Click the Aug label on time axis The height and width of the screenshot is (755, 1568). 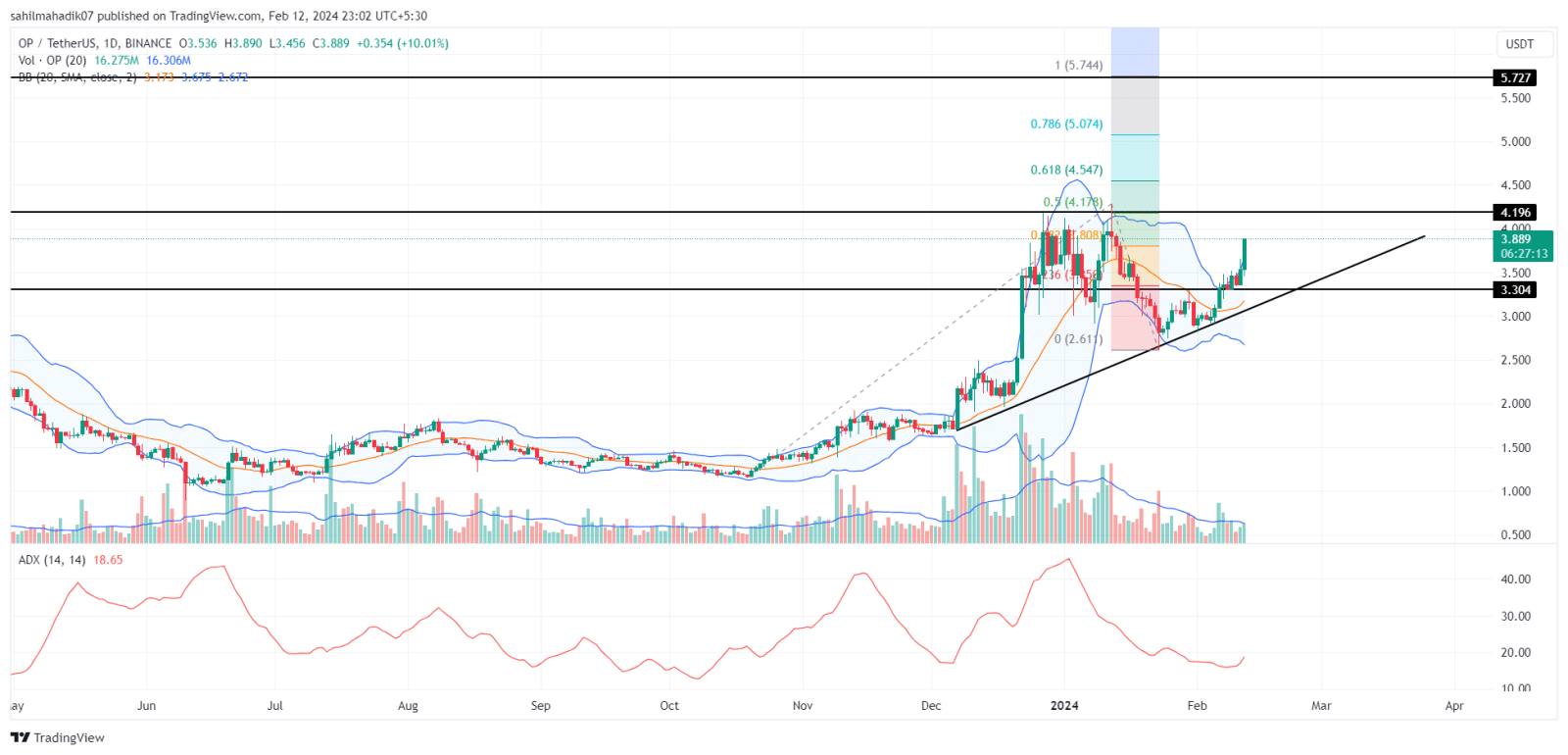408,706
